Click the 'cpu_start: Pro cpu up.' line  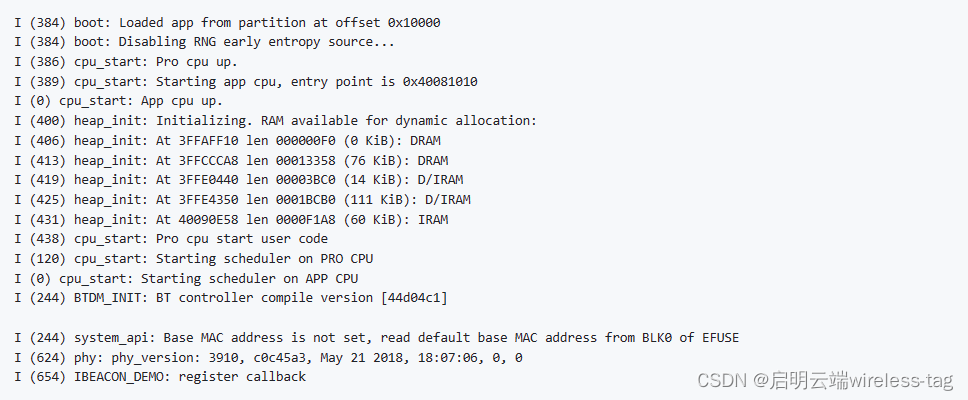(x=126, y=62)
